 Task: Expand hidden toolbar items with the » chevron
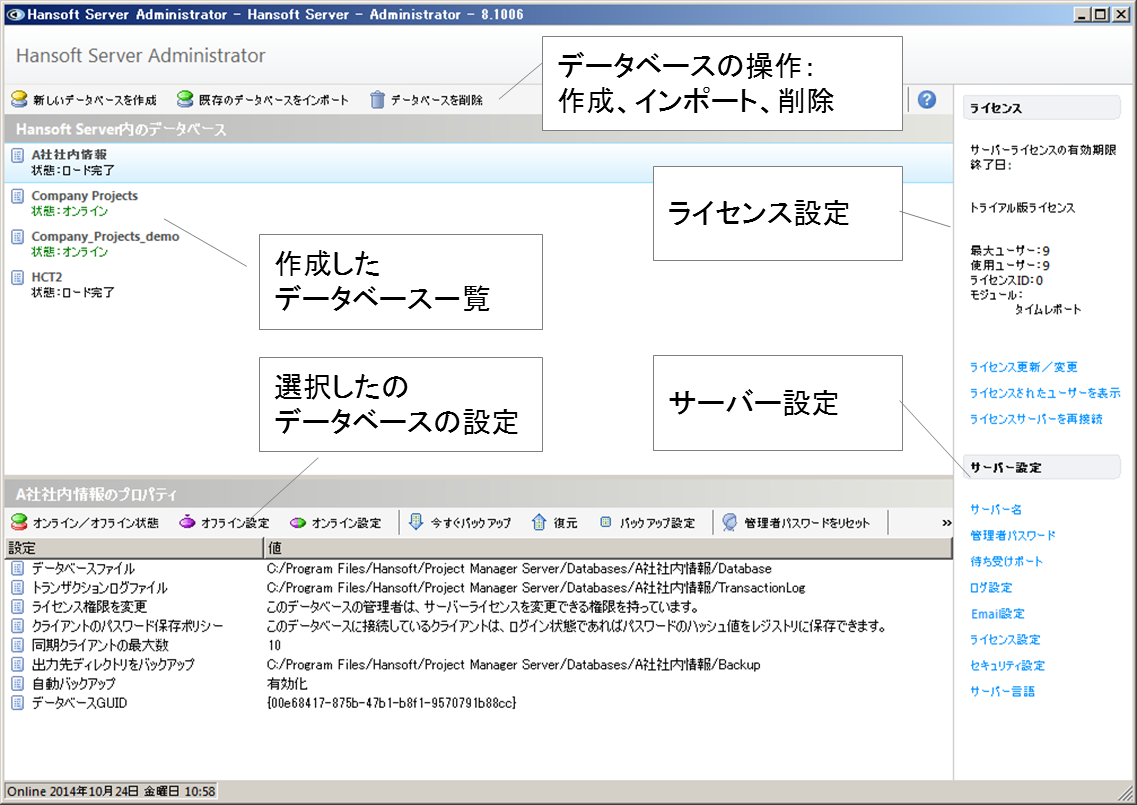[x=946, y=523]
